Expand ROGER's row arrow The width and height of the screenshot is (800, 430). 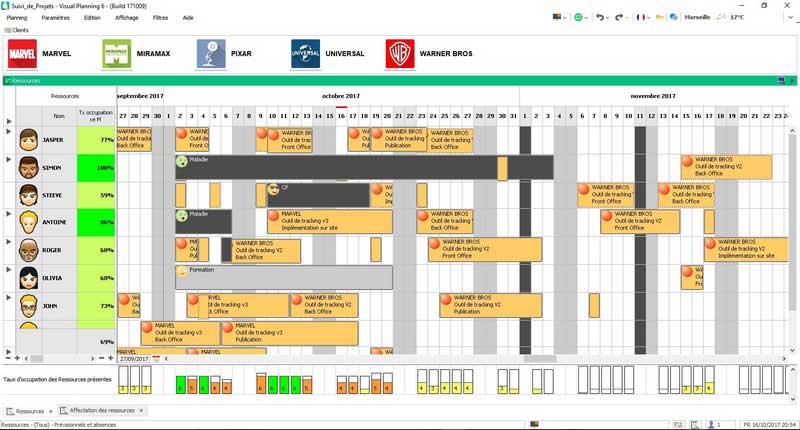9,242
